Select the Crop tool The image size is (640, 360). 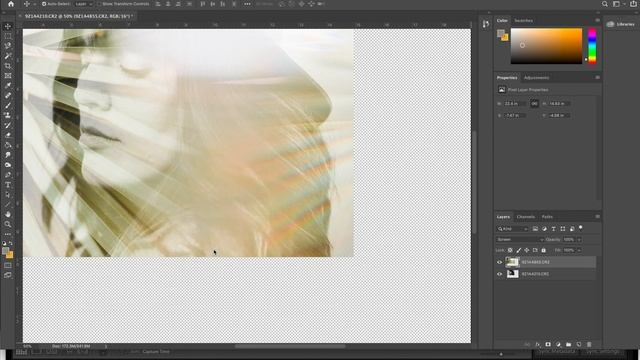8,66
